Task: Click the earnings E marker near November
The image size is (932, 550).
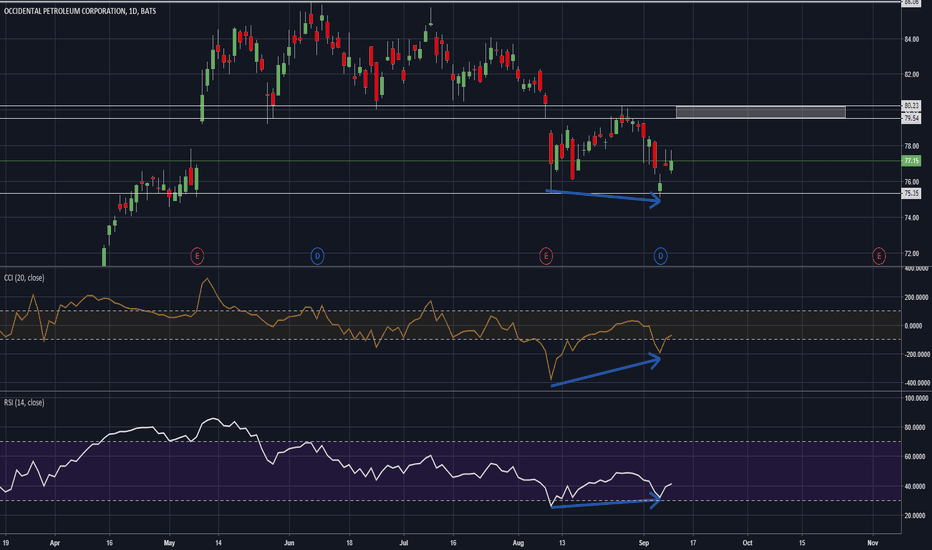Action: (879, 256)
